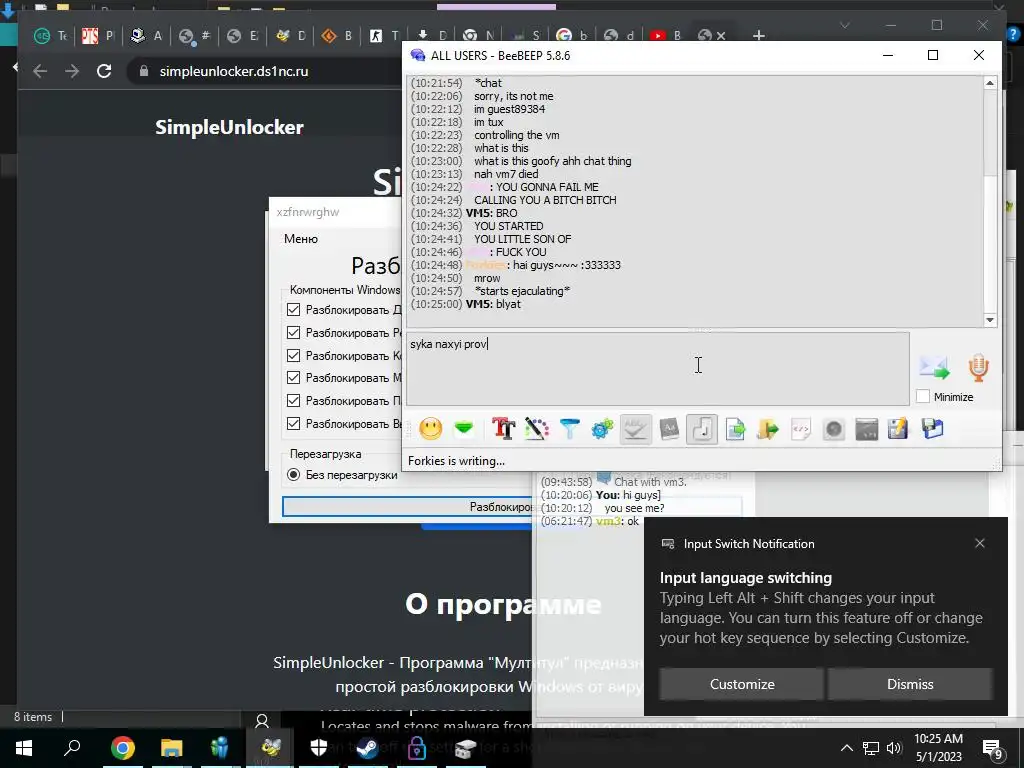Record a voice message with microphone icon

pos(978,368)
